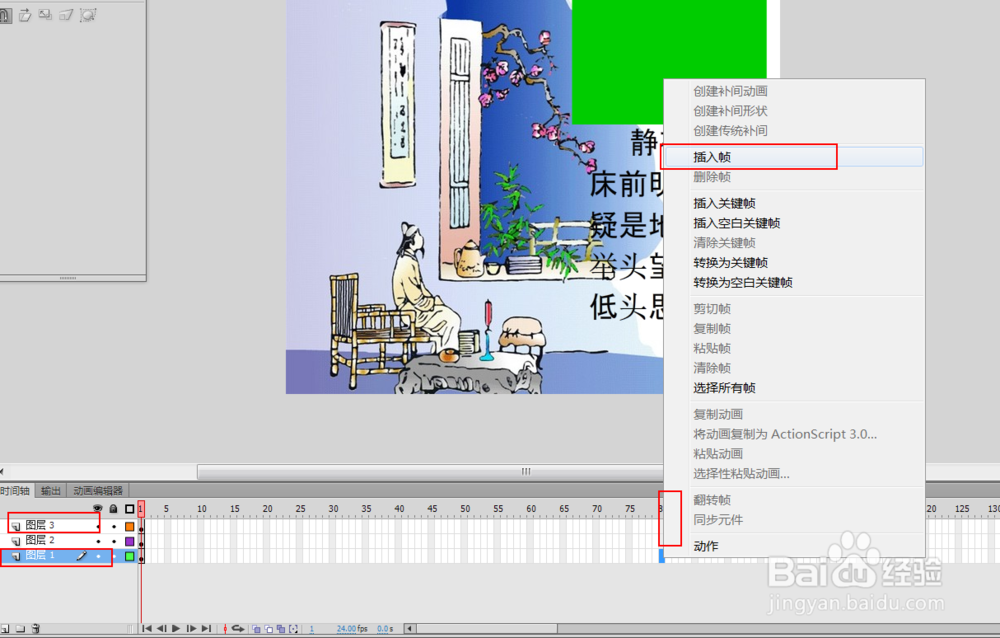This screenshot has width=1000, height=638.
Task: Select the 图层 1 layer
Action: [x=40, y=555]
